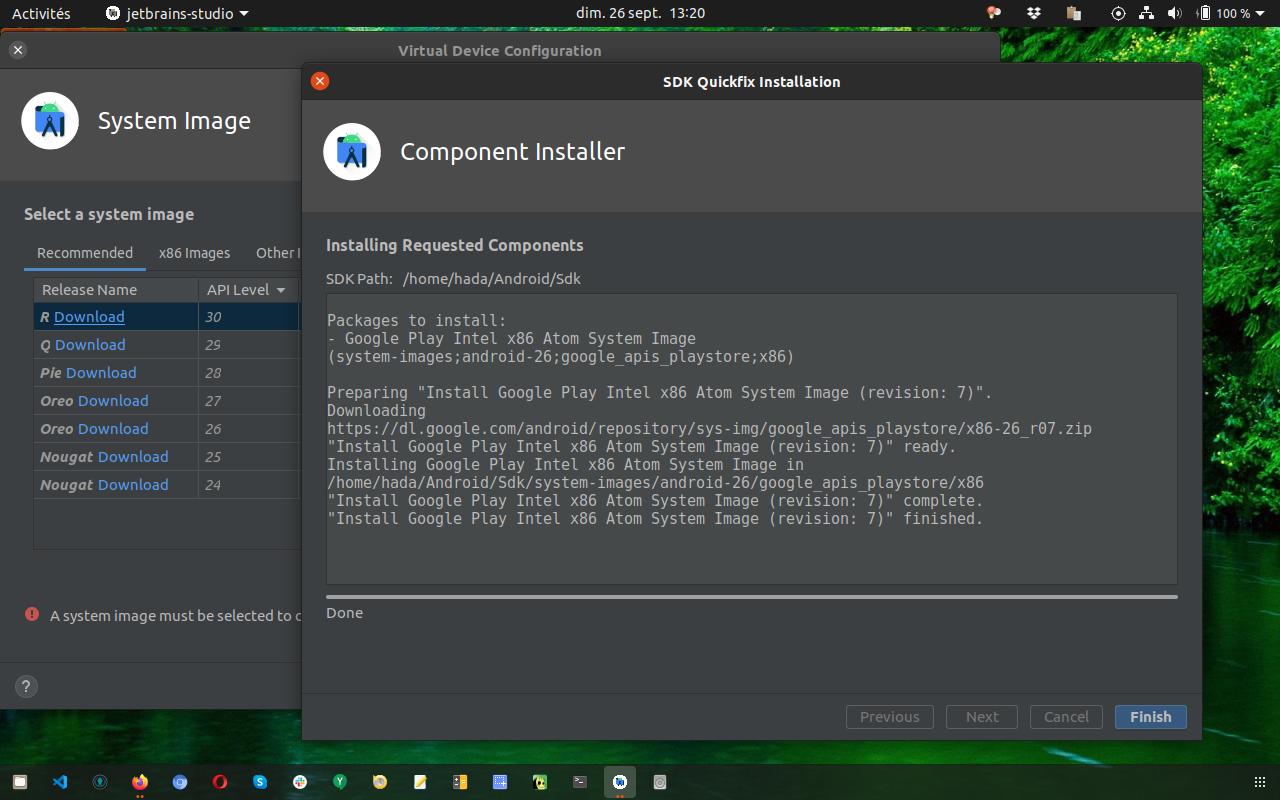
Task: Click the SDK Path /home/hada/Android/Sdk text
Action: click(x=491, y=279)
